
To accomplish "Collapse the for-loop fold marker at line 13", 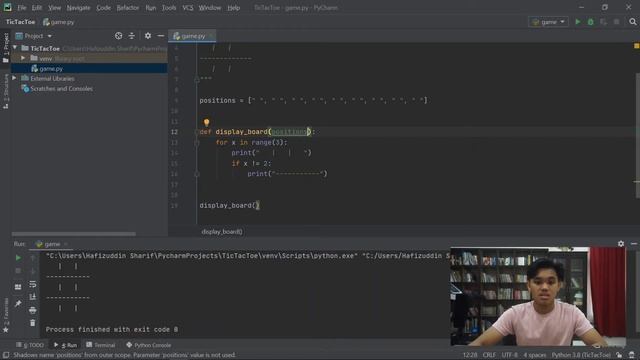I will coord(197,142).
